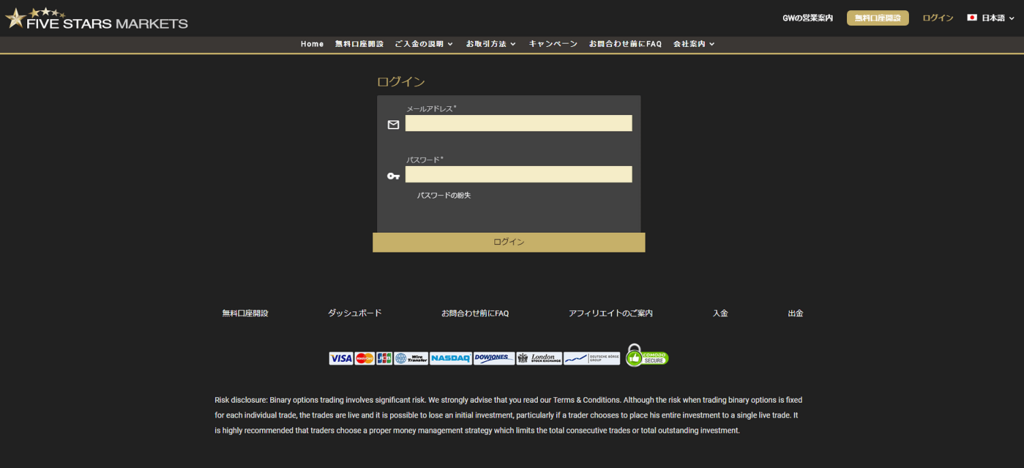The height and width of the screenshot is (468, 1024).
Task: Open 無料口座開設 in the navigation bar
Action: tap(359, 44)
